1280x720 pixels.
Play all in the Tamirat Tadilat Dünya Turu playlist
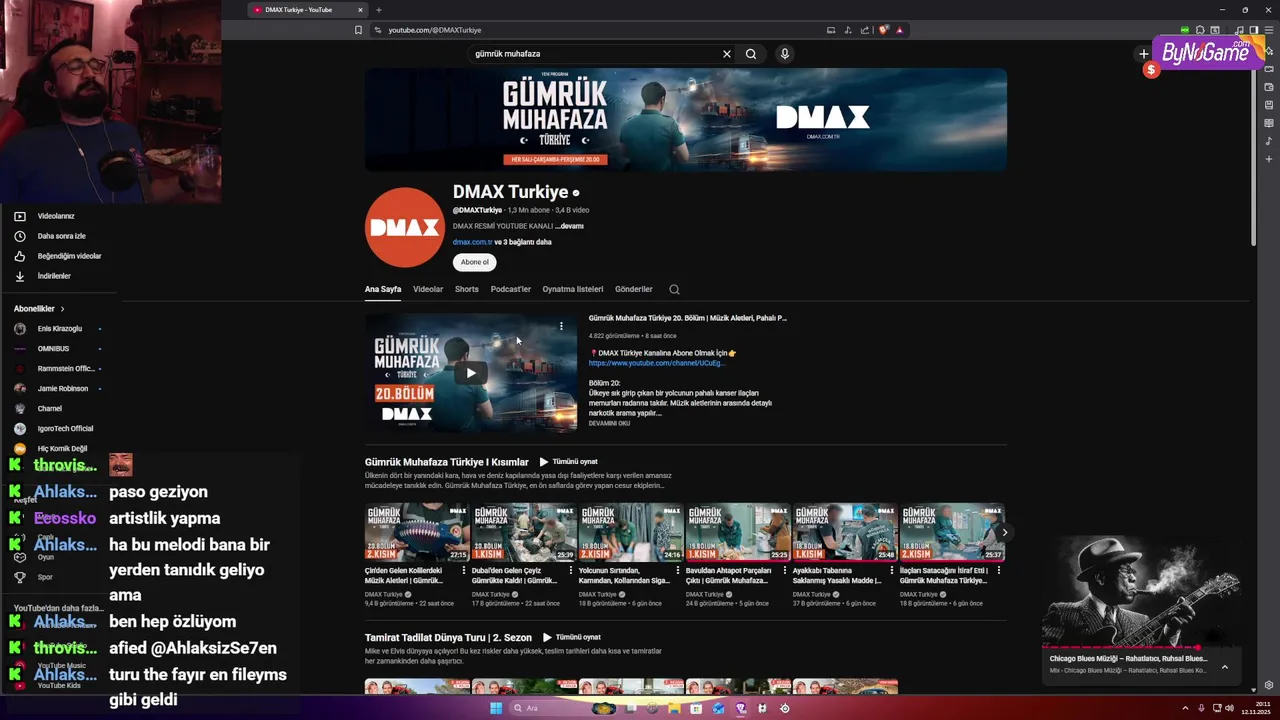pos(573,637)
